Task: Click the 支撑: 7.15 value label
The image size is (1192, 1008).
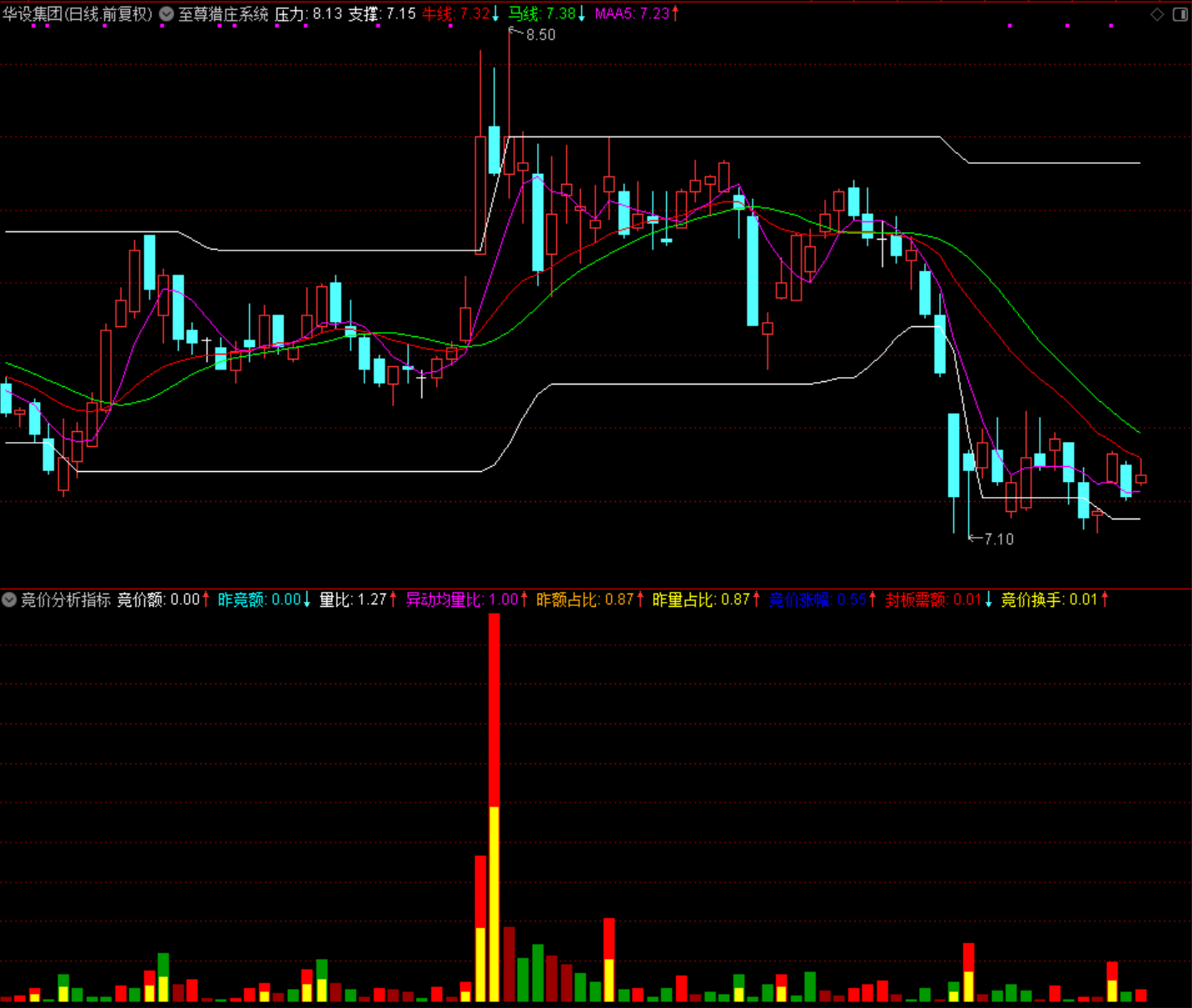Action: tap(382, 14)
